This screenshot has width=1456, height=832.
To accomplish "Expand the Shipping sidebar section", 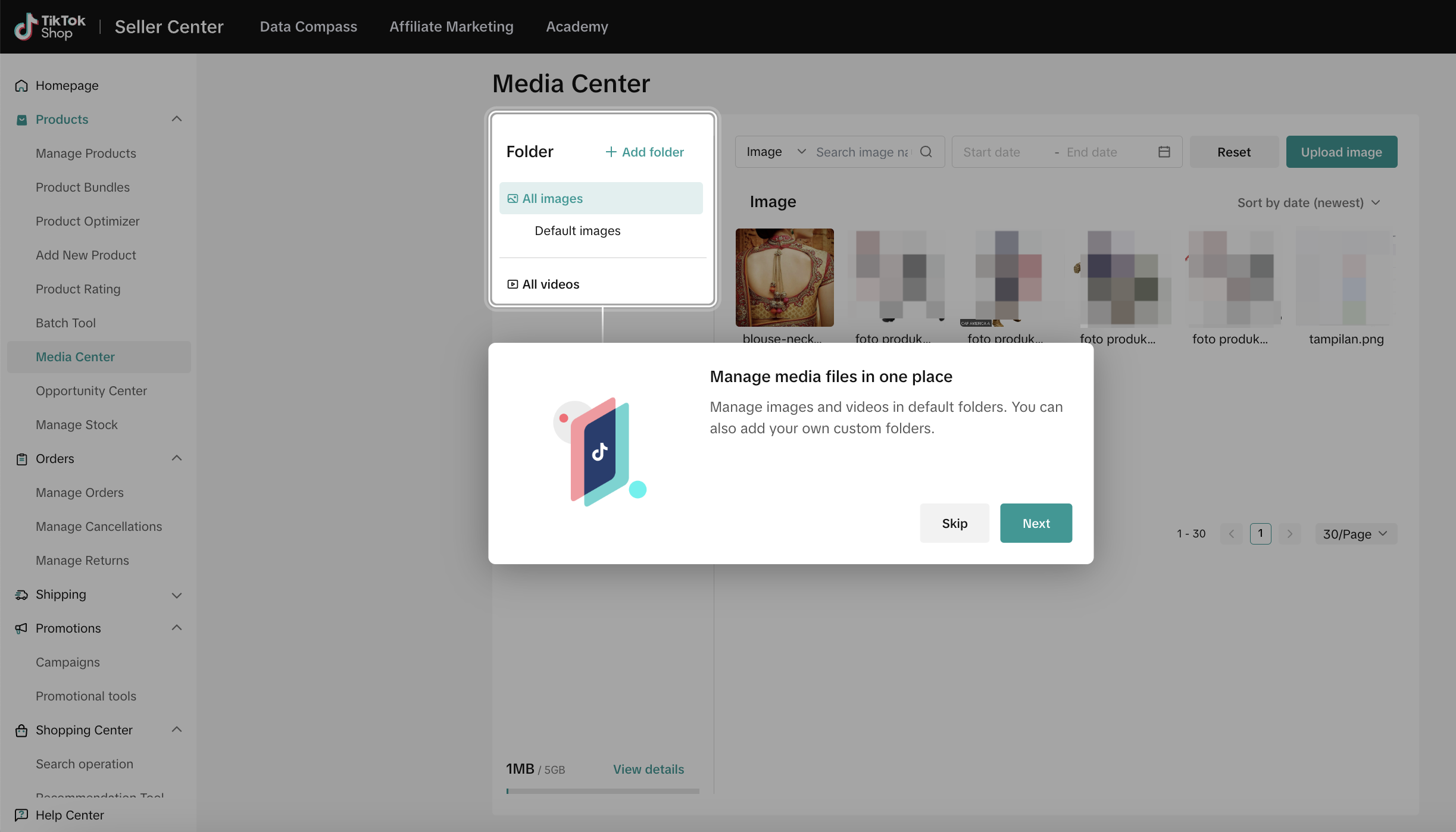I will click(177, 595).
